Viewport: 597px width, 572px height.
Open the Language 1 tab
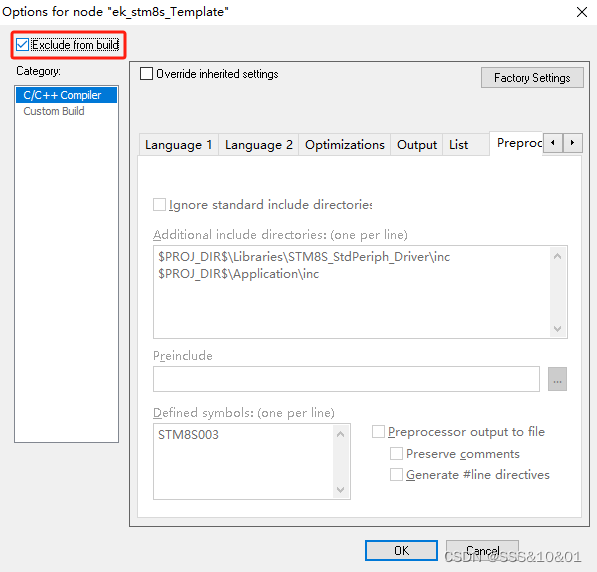tap(179, 145)
